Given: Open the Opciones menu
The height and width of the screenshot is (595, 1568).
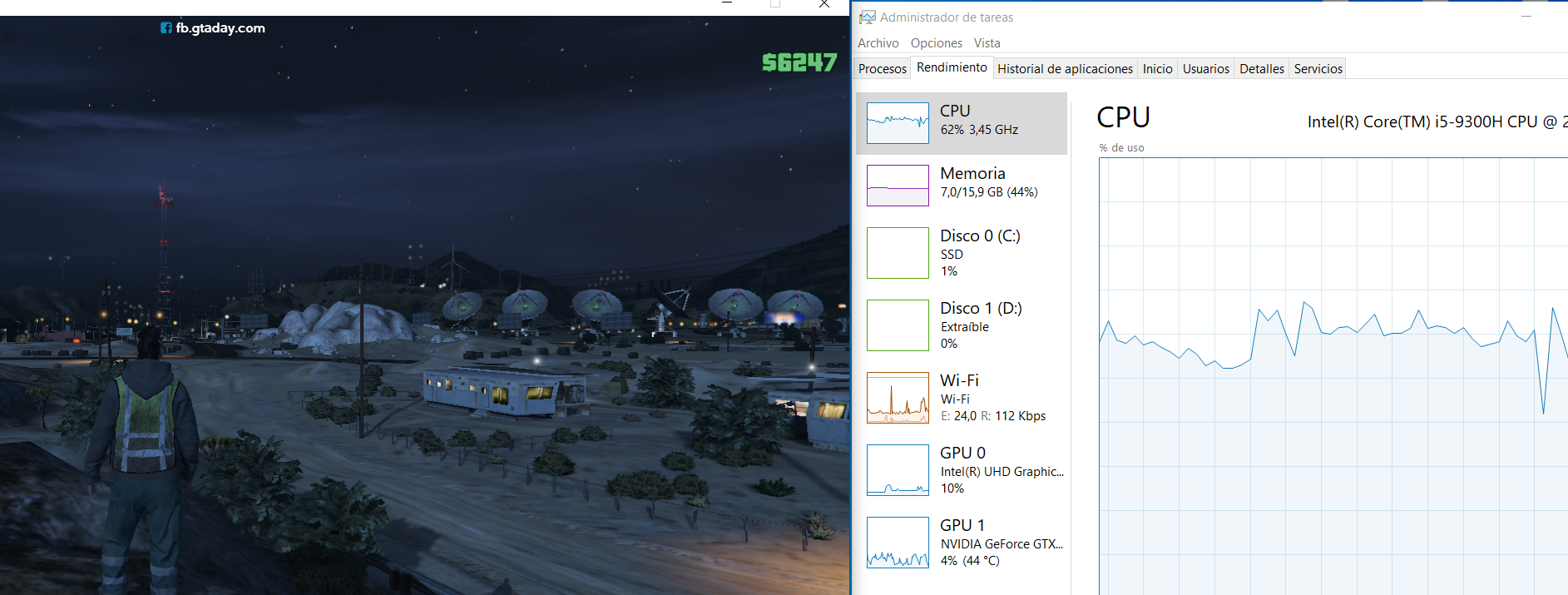Looking at the screenshot, I should coord(936,43).
